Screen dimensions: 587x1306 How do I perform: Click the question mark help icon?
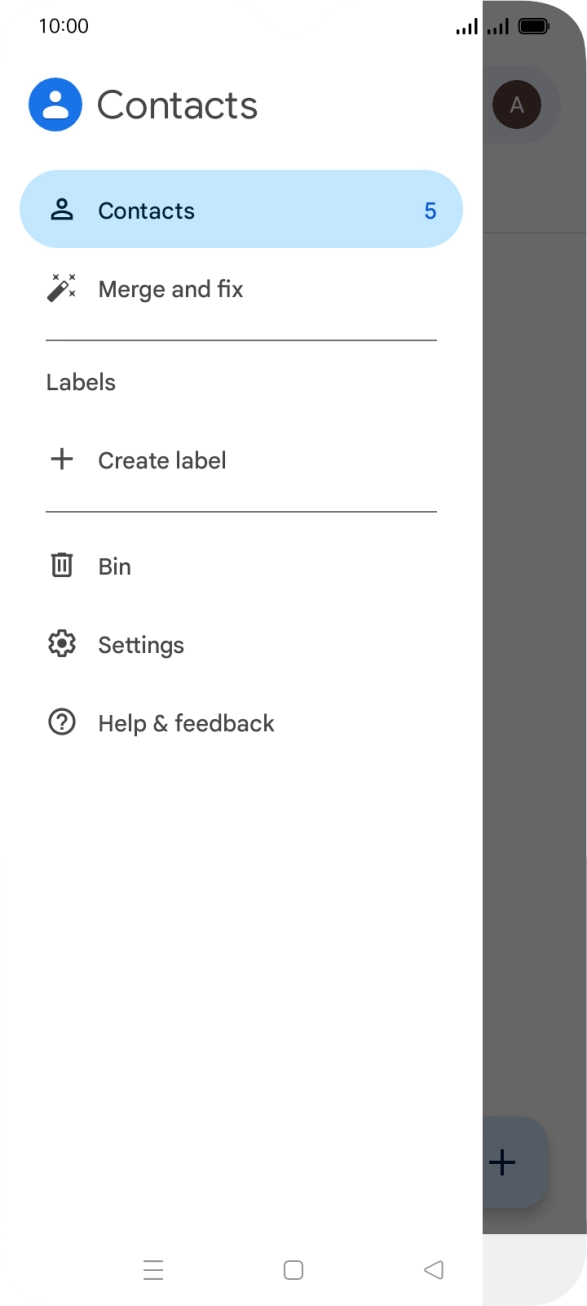click(62, 722)
